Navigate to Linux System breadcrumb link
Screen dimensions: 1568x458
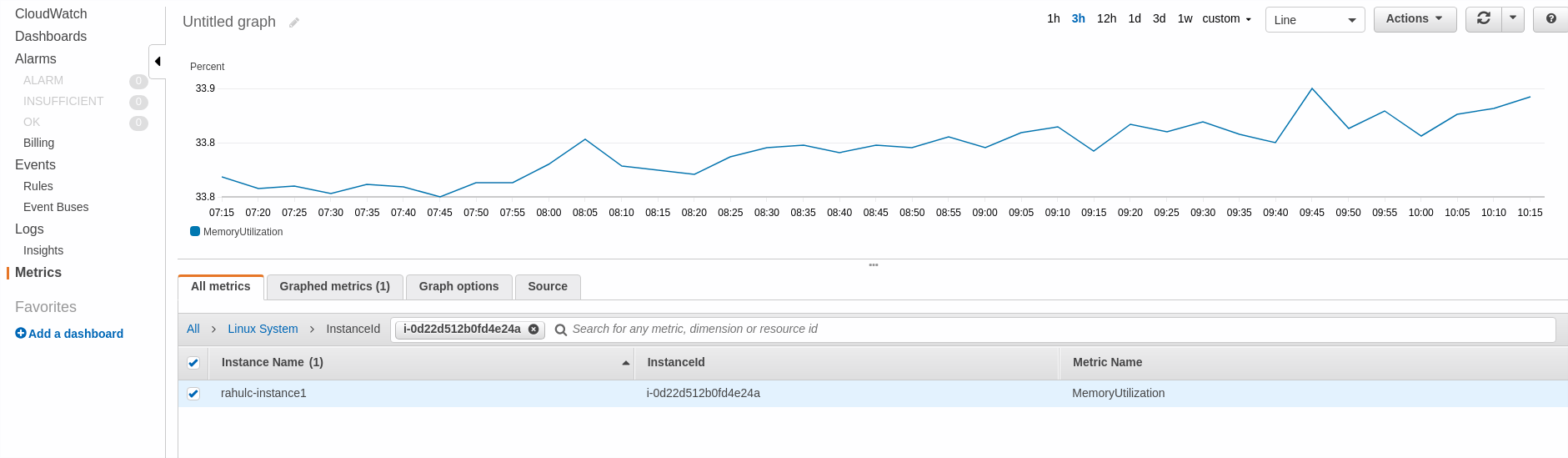(x=263, y=329)
